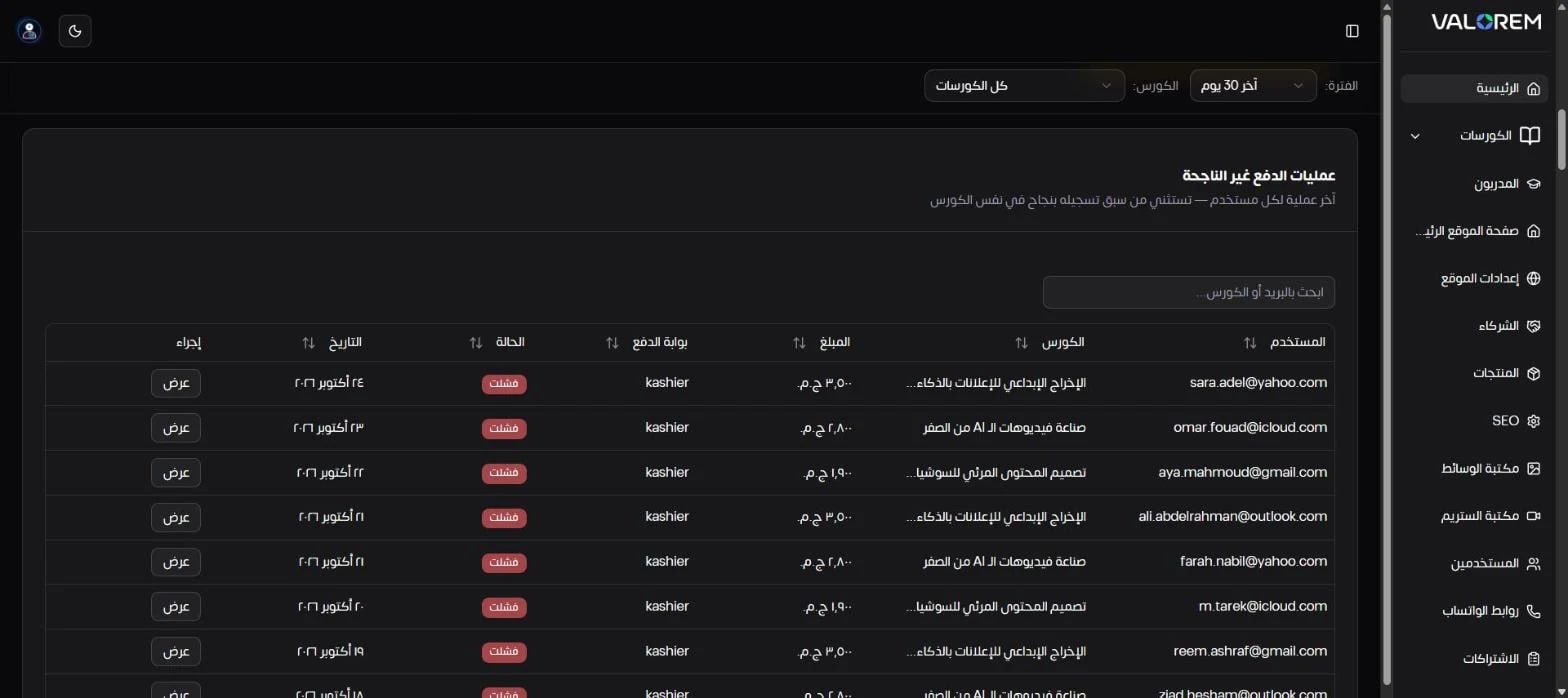Image resolution: width=1568 pixels, height=698 pixels.
Task: Sort by بوابة الدفع column arrows
Action: (x=612, y=343)
